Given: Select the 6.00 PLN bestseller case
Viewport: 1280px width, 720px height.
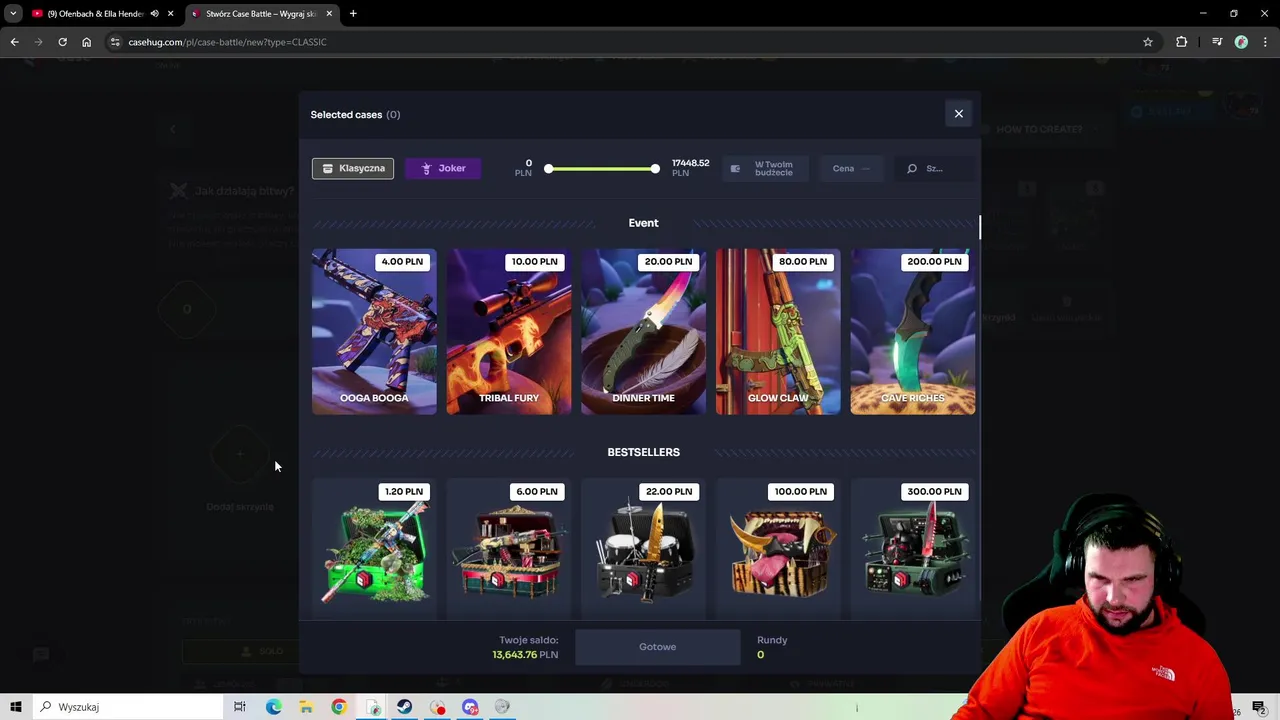Looking at the screenshot, I should click(509, 548).
